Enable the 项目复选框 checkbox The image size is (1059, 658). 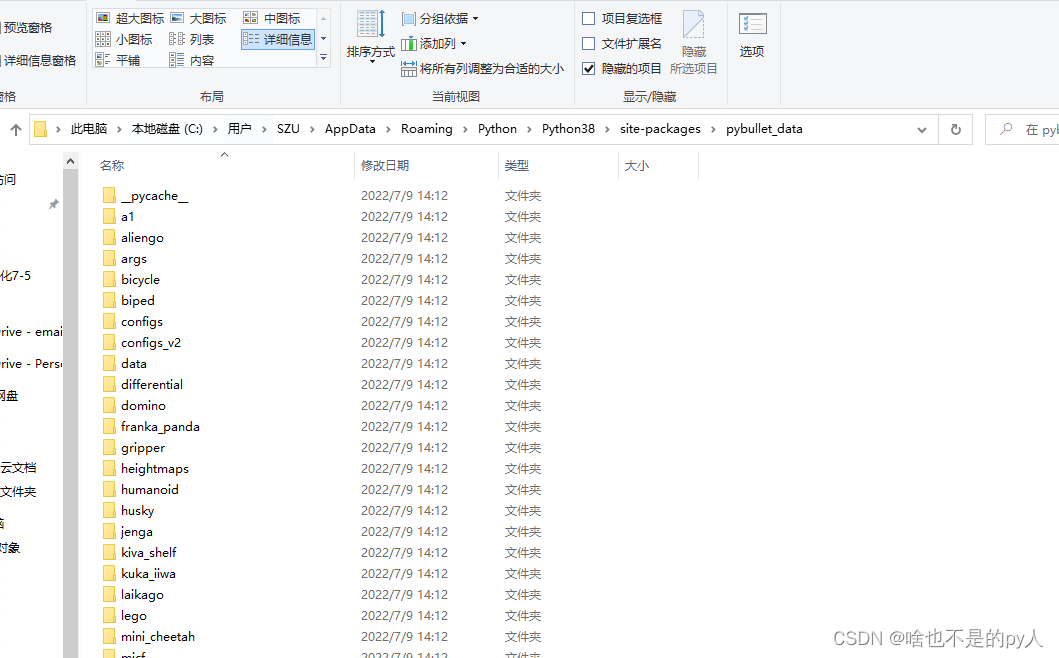coord(590,17)
